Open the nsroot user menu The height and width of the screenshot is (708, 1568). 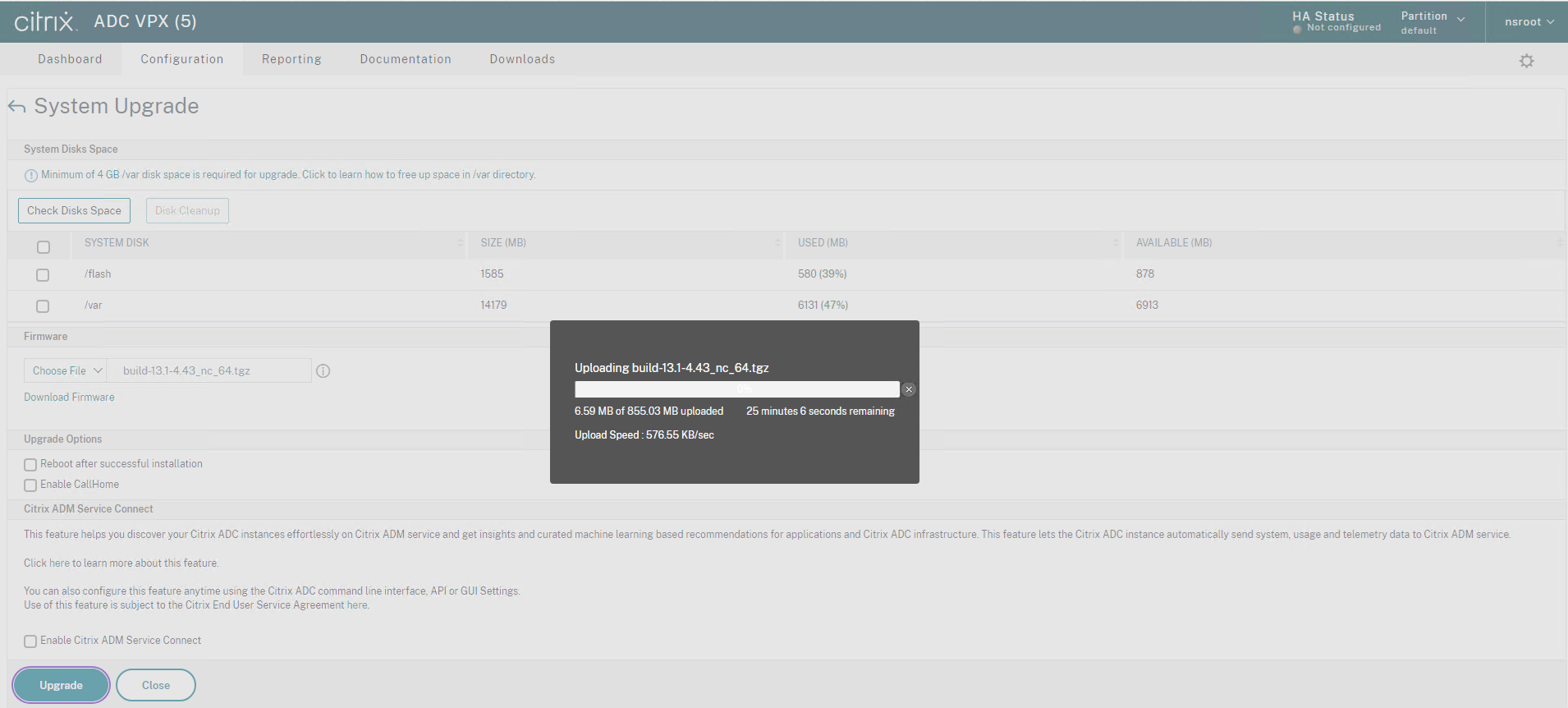click(x=1529, y=22)
